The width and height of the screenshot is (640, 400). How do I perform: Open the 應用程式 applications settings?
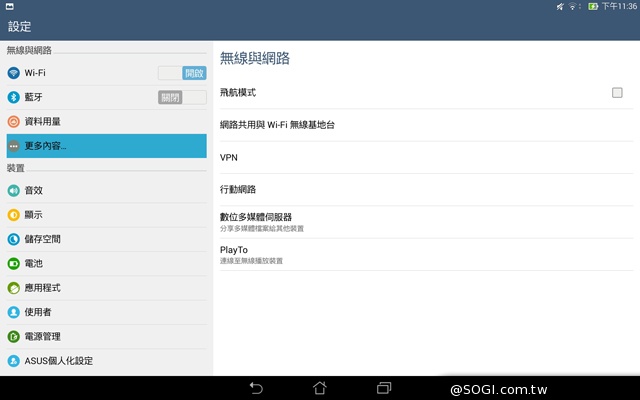tap(107, 288)
